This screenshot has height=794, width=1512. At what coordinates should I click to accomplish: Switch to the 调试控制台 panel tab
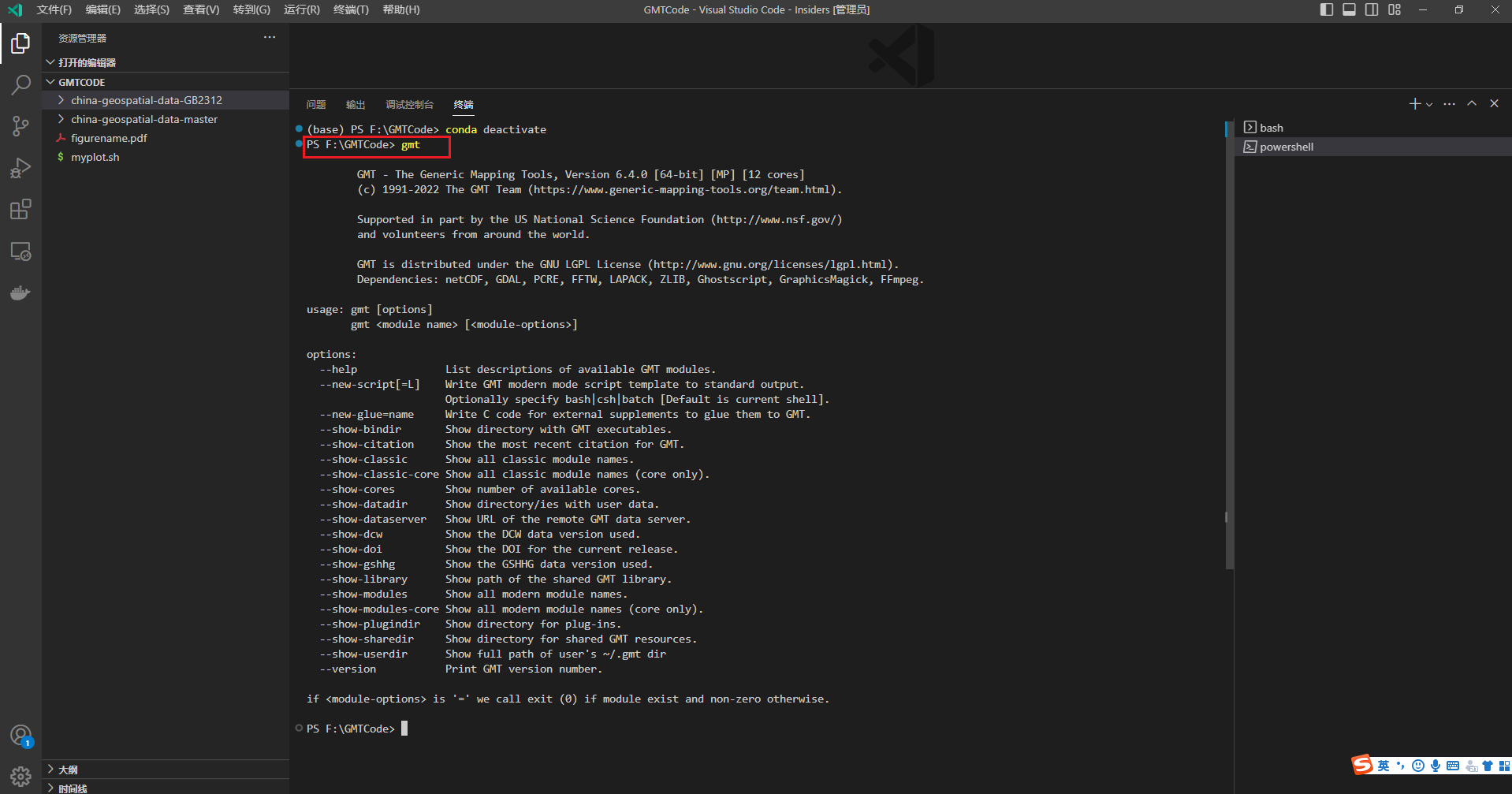409,104
